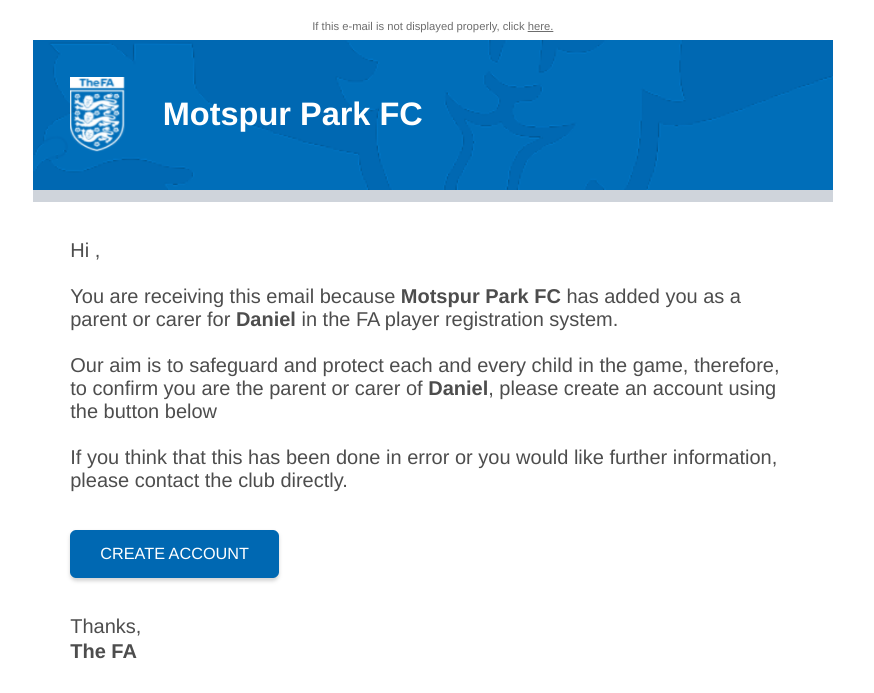This screenshot has height=693, width=874.
Task: Click the 'Hi ,' greeting line
Action: [x=85, y=250]
